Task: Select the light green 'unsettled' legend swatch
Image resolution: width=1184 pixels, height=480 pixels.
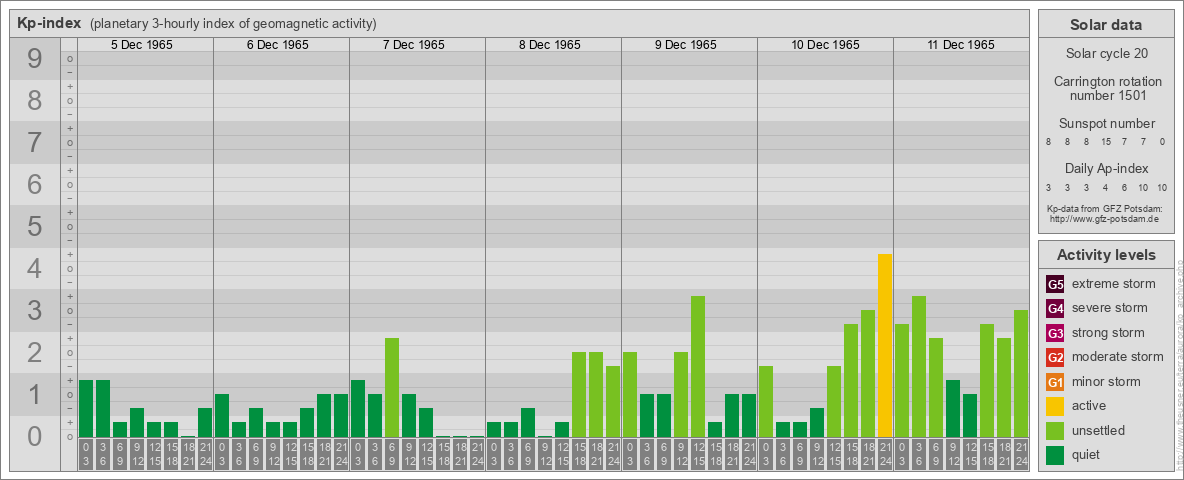Action: point(1055,430)
